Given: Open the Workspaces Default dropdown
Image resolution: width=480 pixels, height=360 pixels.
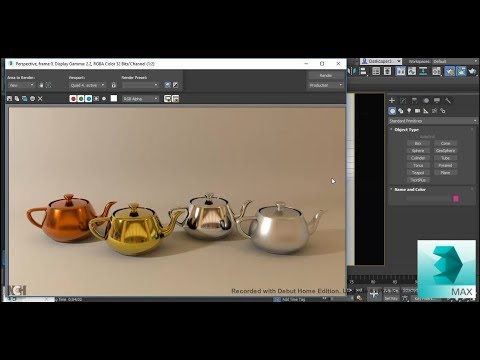Looking at the screenshot, I should point(455,62).
